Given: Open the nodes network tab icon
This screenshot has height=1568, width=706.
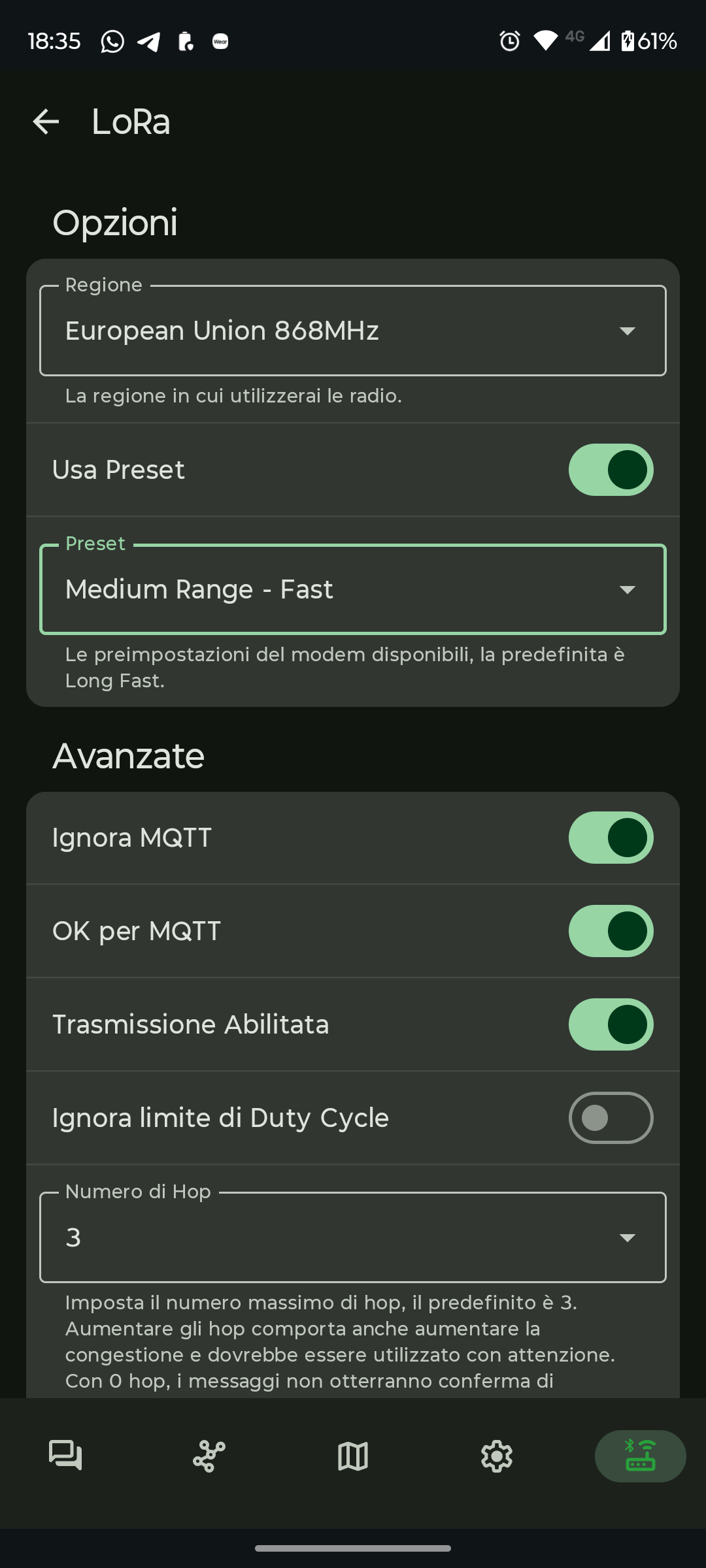Looking at the screenshot, I should coord(209,1456).
